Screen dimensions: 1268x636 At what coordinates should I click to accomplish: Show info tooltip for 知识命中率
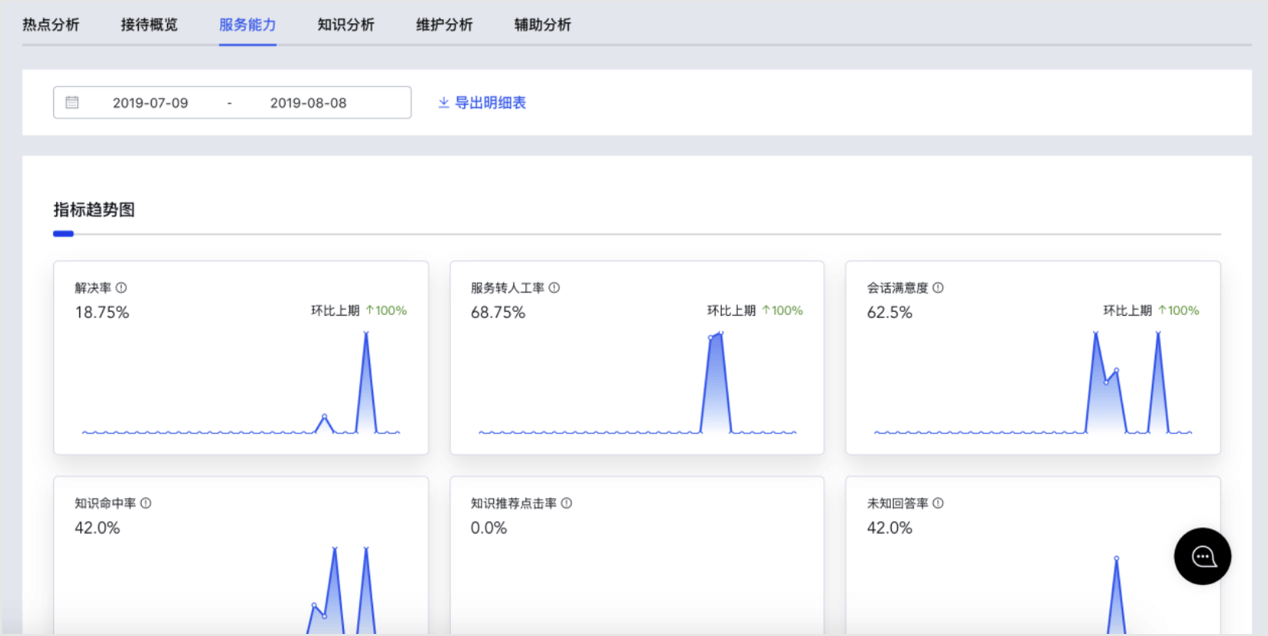pos(146,503)
